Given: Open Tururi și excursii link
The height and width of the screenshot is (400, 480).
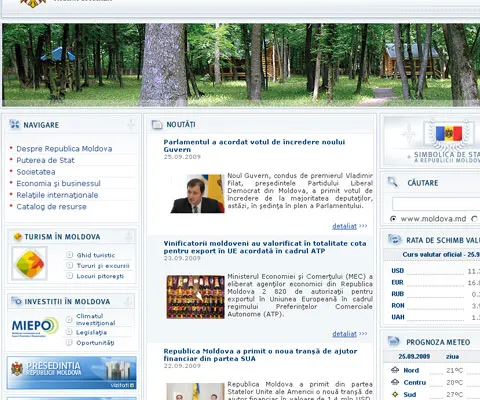Looking at the screenshot, I should tap(103, 266).
